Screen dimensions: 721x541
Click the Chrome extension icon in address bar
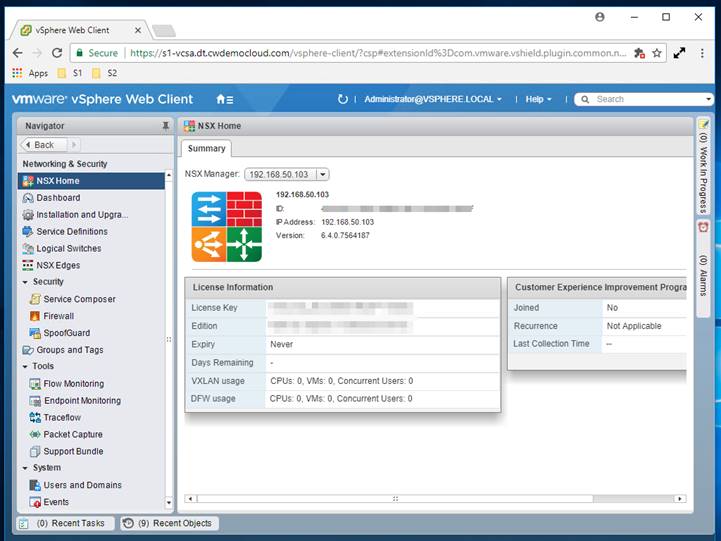(639, 53)
